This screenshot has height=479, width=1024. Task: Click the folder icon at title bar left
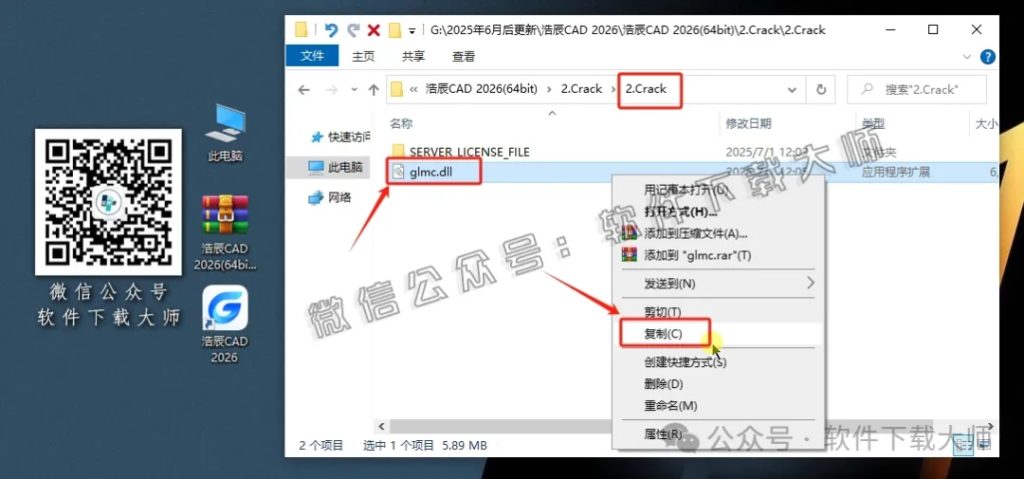point(301,30)
